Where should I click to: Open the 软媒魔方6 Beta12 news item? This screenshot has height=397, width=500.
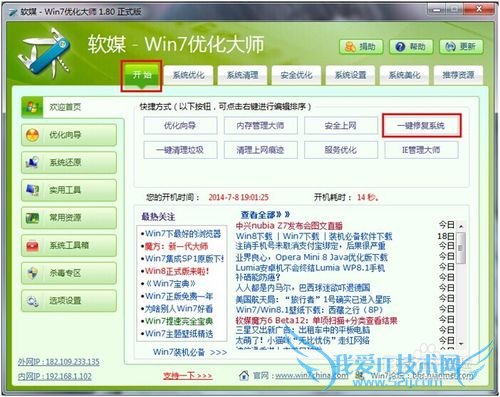click(x=316, y=320)
